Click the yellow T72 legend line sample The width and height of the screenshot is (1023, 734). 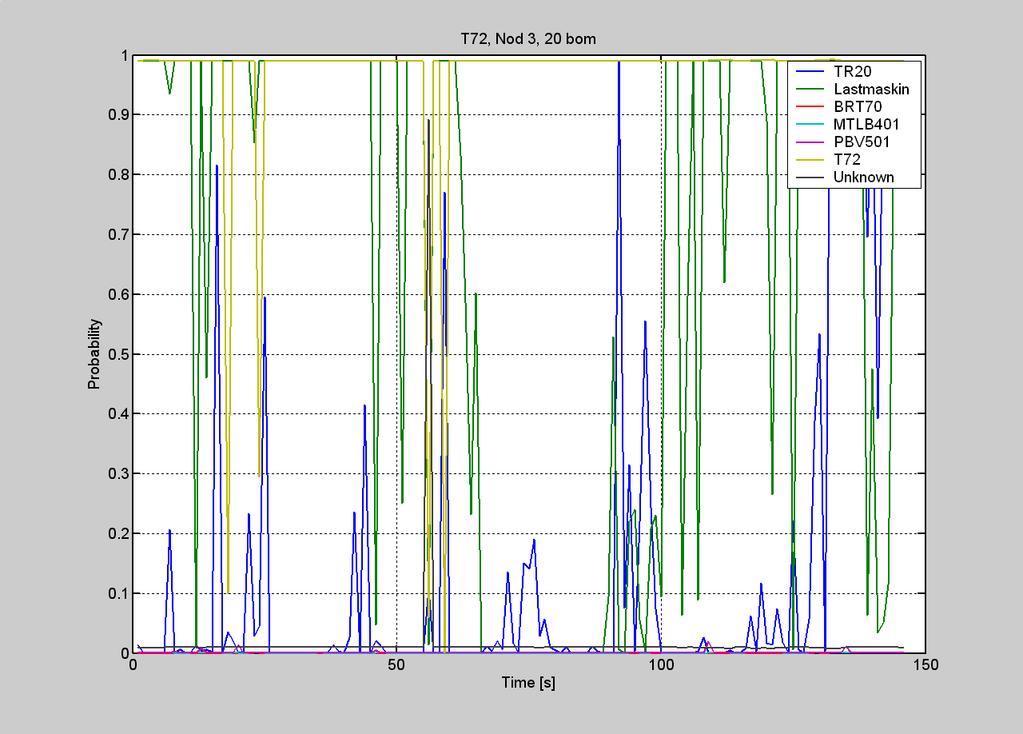click(x=810, y=160)
